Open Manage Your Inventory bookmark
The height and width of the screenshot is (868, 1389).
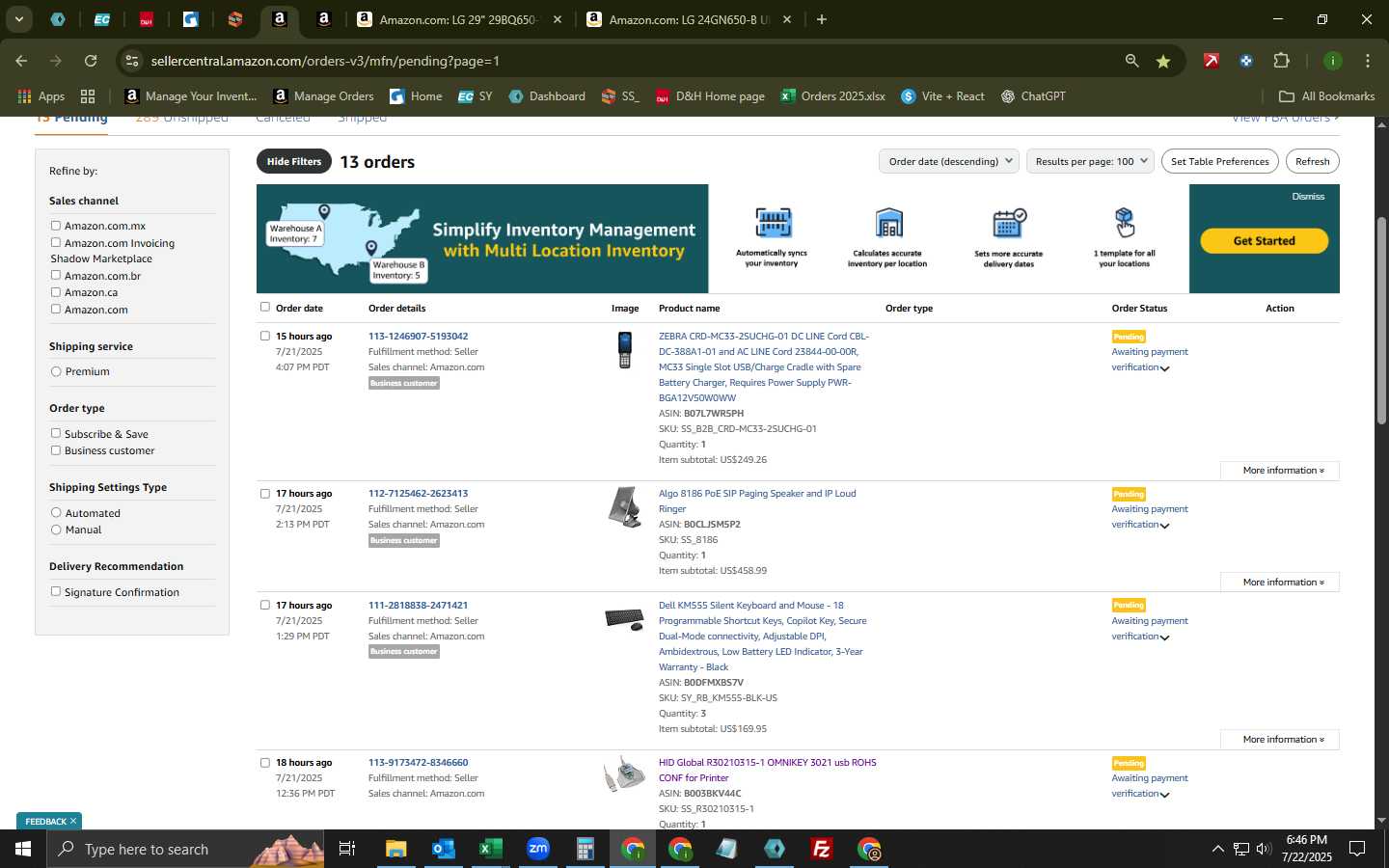pos(191,96)
